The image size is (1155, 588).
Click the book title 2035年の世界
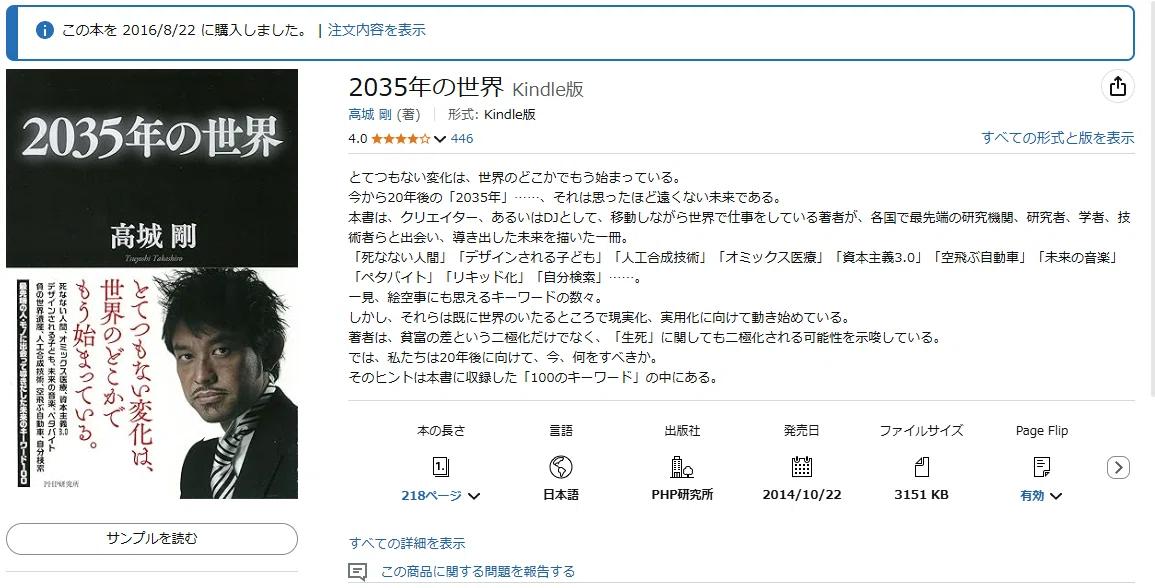click(426, 87)
